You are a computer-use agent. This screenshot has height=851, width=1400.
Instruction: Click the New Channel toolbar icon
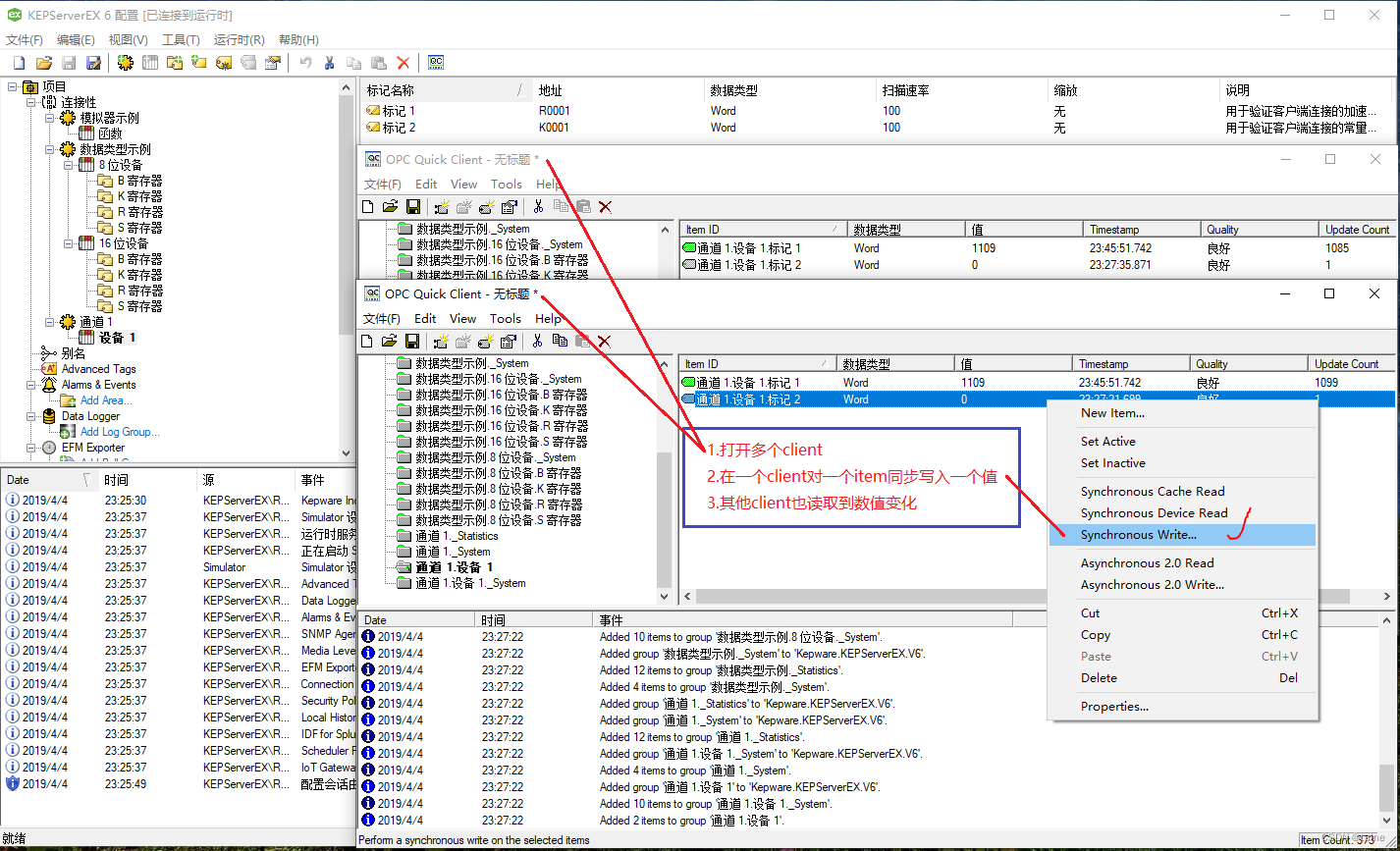[x=125, y=62]
